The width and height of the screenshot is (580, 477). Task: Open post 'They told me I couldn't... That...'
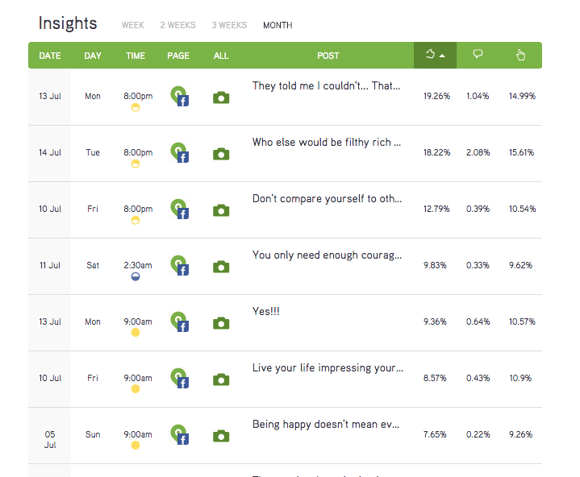point(326,86)
